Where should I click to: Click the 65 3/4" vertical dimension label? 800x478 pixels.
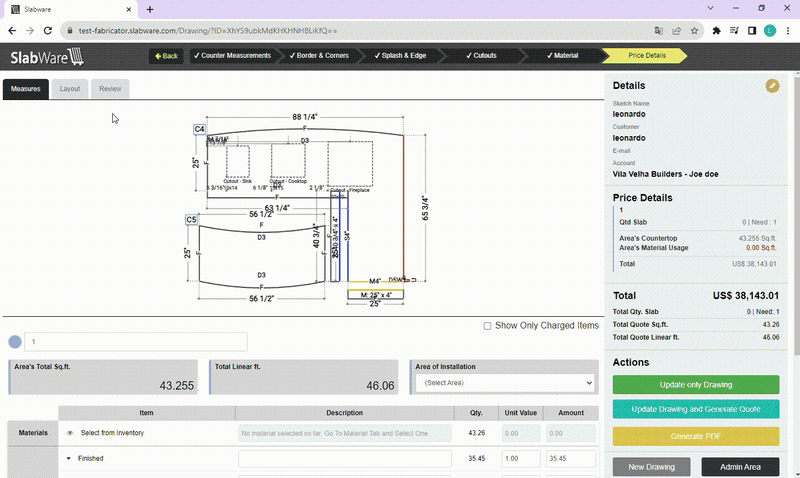pyautogui.click(x=425, y=208)
